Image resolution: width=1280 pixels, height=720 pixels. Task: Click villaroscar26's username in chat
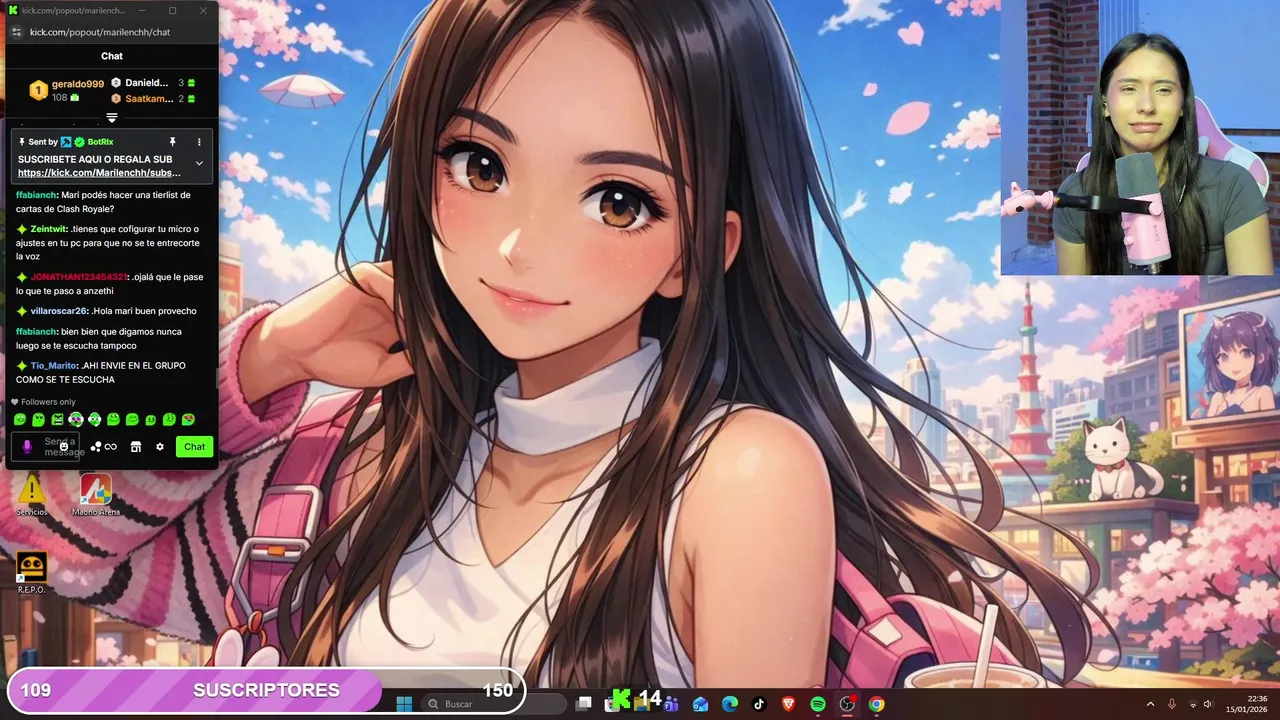59,311
